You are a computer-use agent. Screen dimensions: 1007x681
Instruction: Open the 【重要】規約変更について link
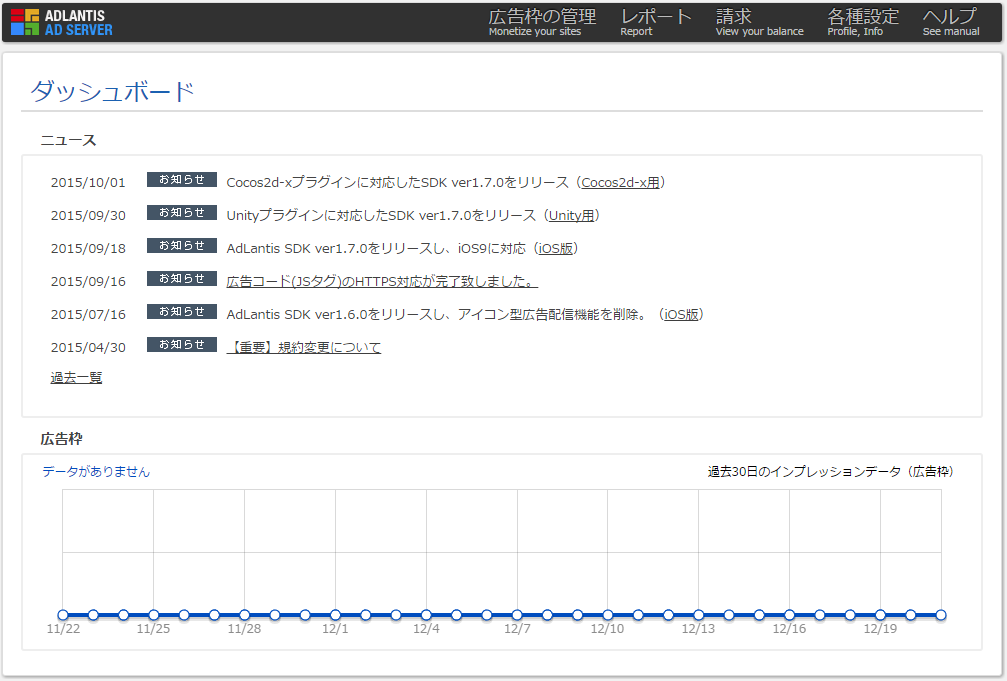(x=304, y=348)
